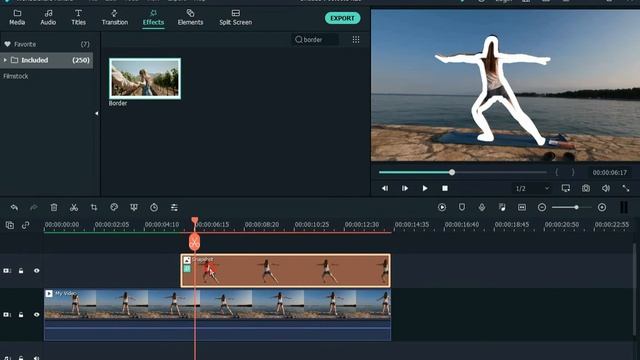Image resolution: width=640 pixels, height=360 pixels.
Task: Select the My Video clip on timeline
Action: click(217, 314)
